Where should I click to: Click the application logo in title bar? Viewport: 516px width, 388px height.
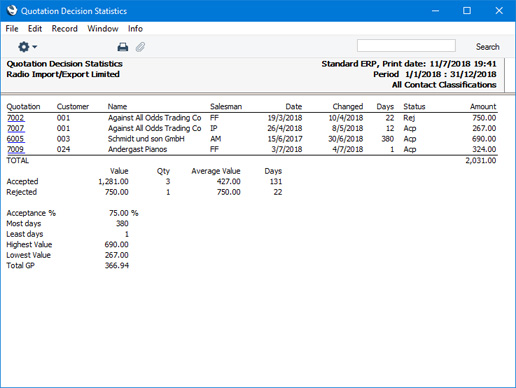click(x=12, y=10)
